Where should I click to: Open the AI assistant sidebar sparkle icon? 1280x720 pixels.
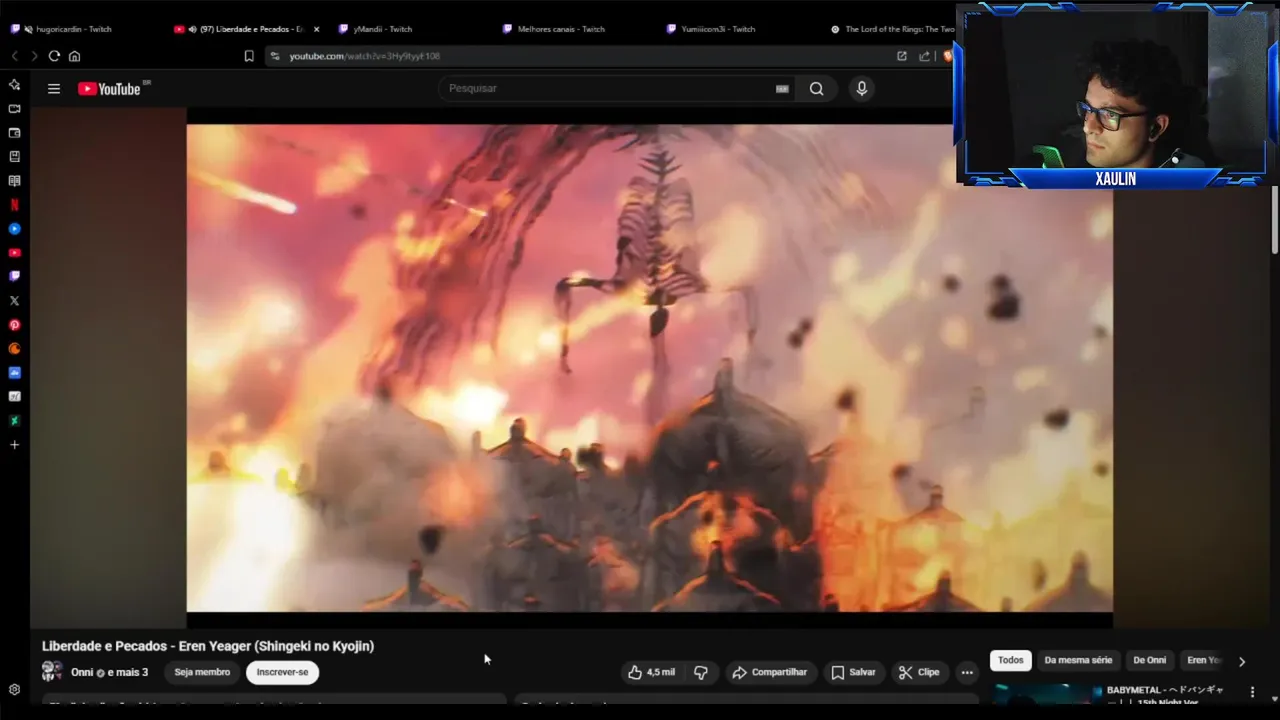[14, 85]
